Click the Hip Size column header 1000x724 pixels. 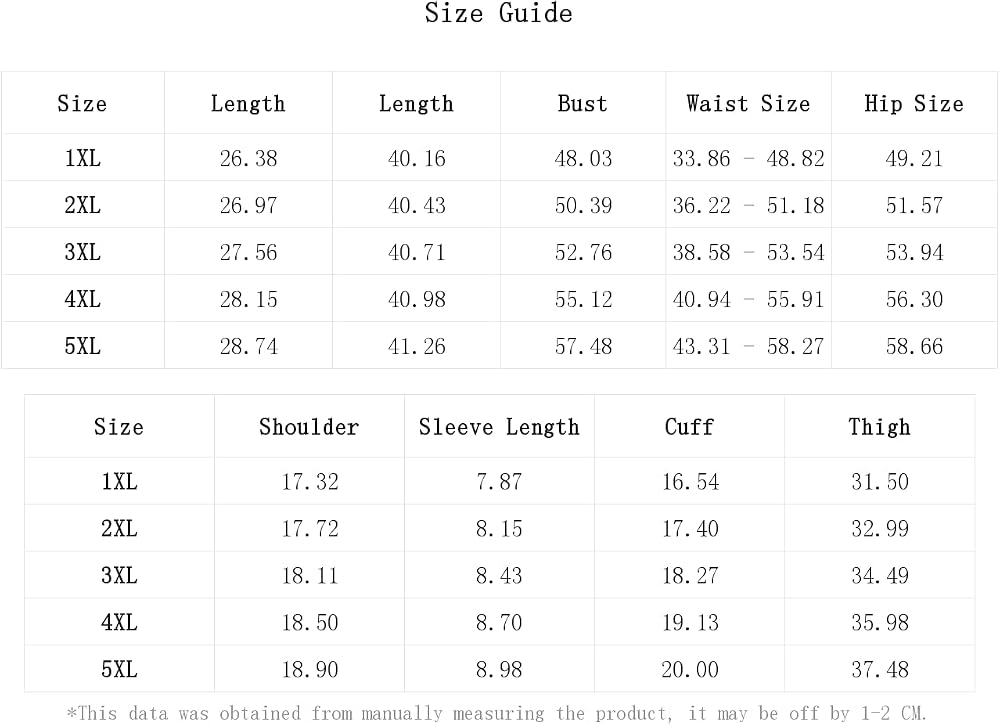click(914, 103)
